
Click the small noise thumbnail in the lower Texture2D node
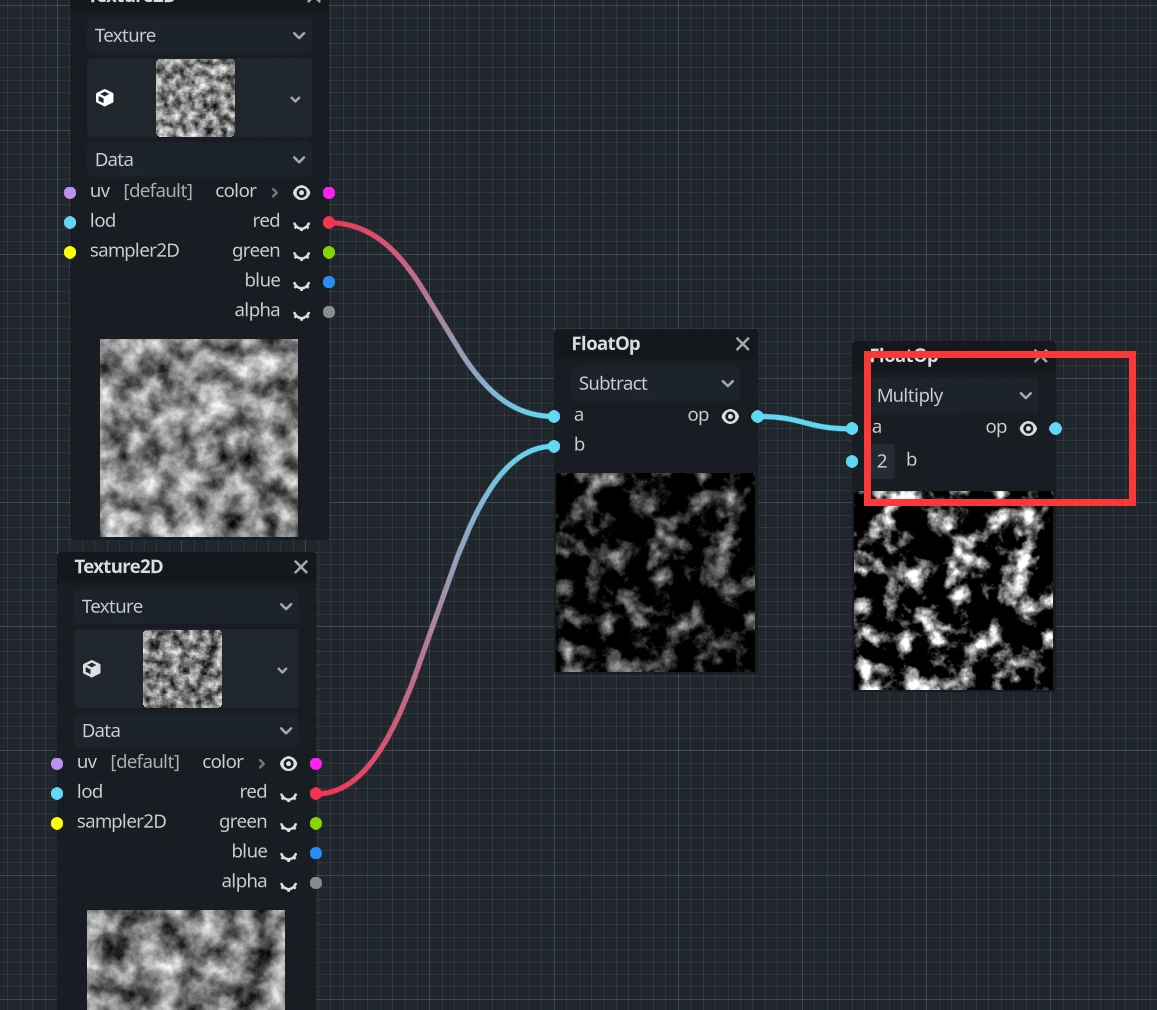point(182,669)
